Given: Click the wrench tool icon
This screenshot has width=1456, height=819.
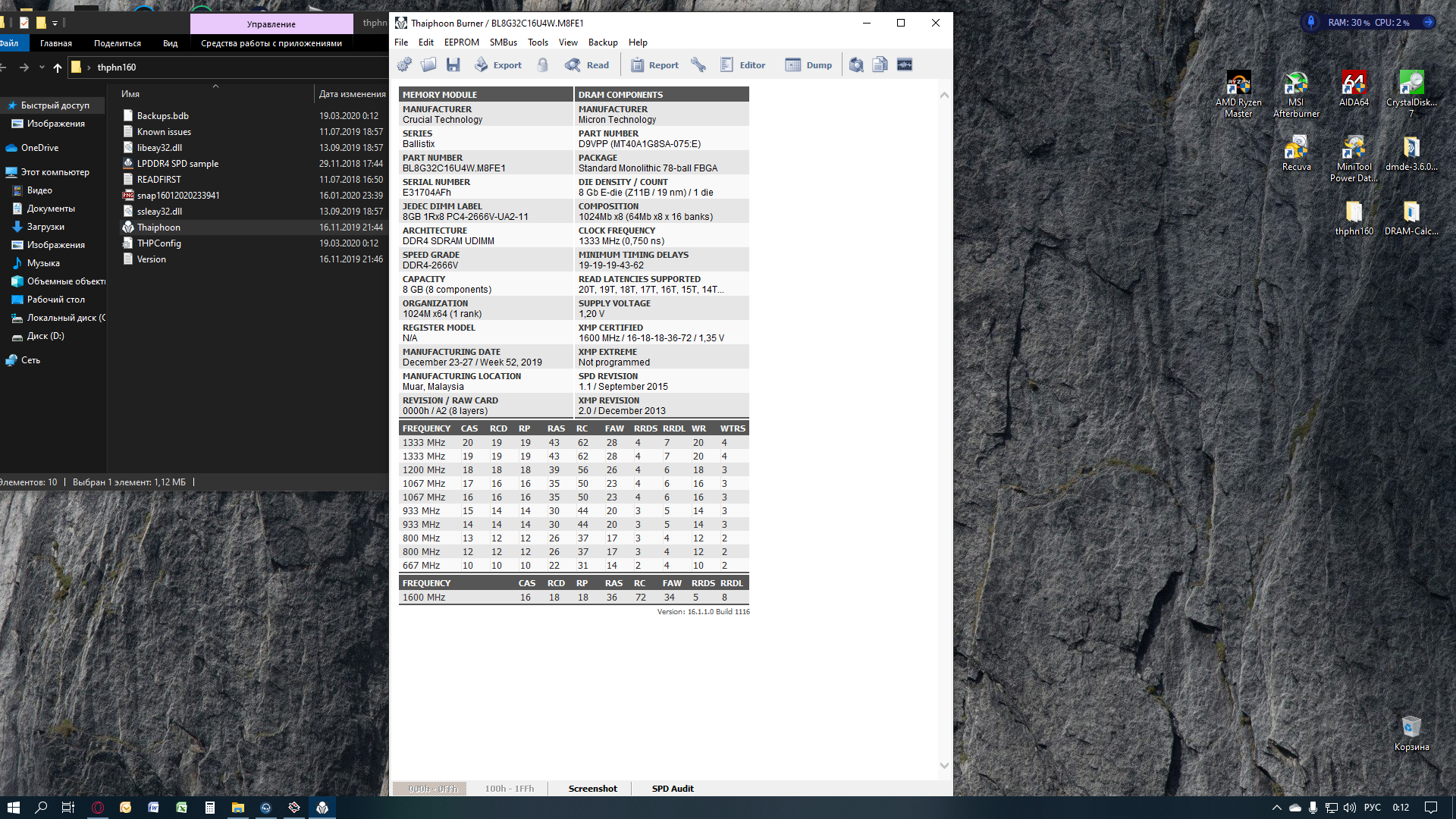Looking at the screenshot, I should pyautogui.click(x=698, y=65).
